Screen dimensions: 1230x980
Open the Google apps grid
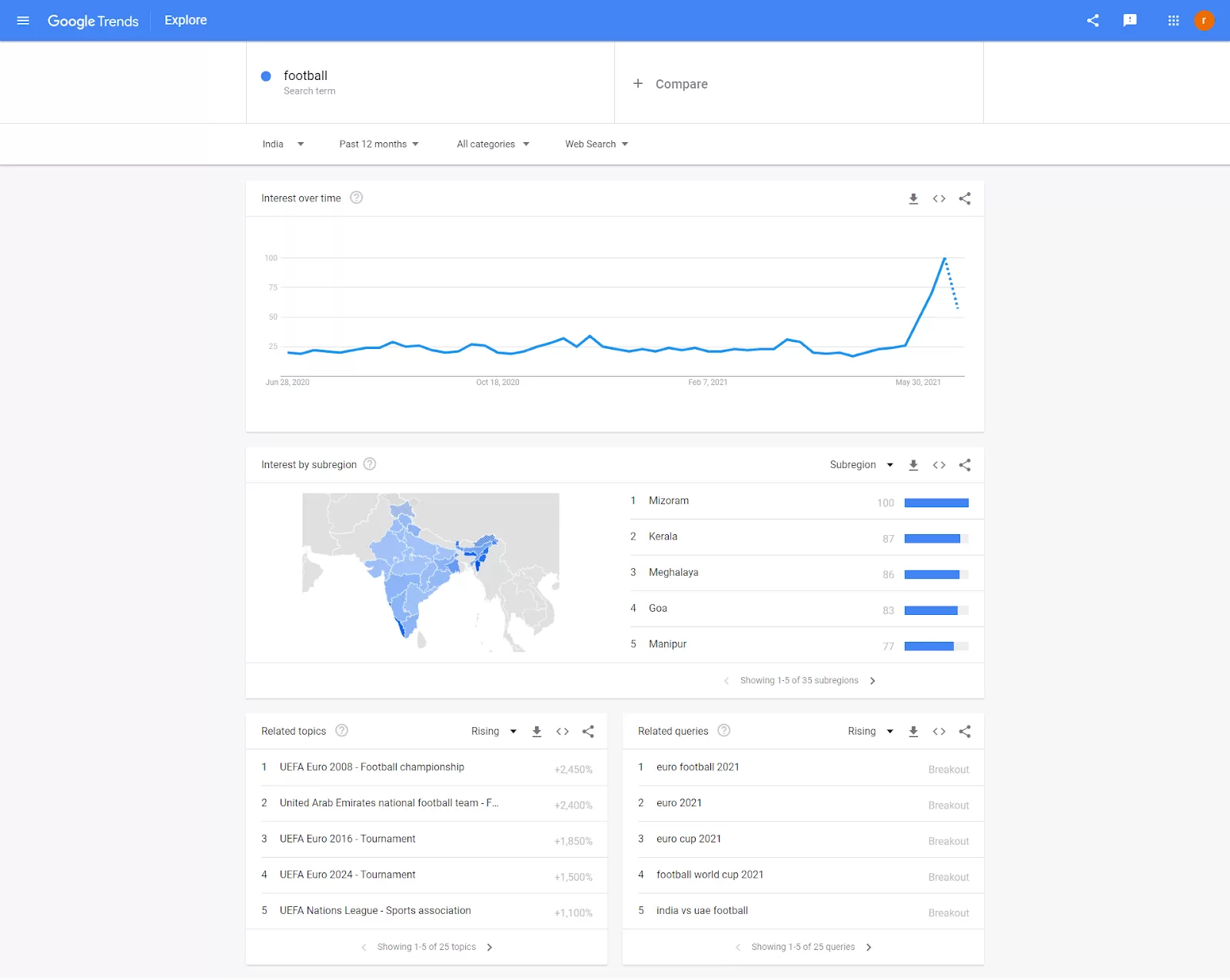pyautogui.click(x=1173, y=21)
